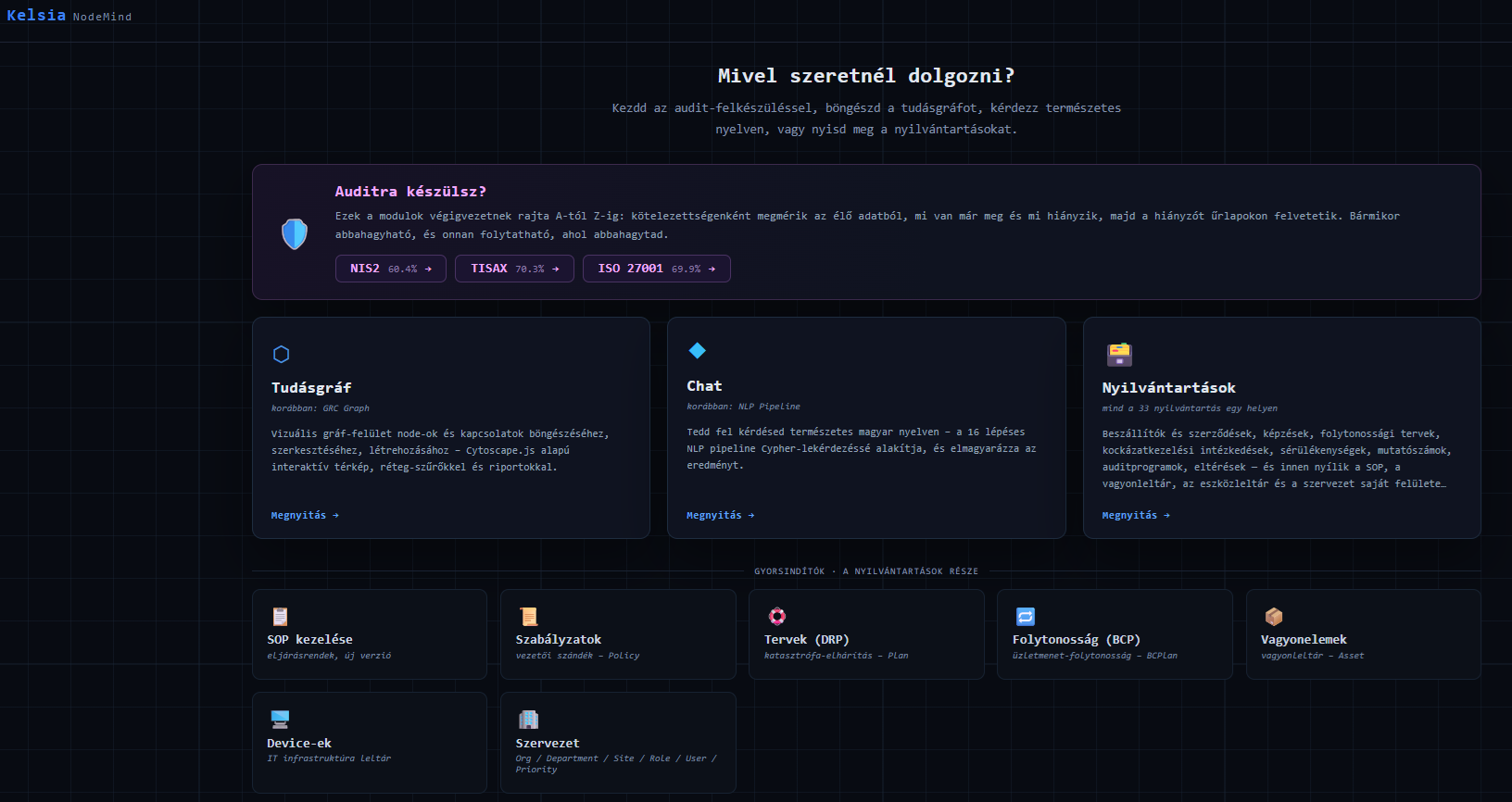Open the ISO 27001 69.9% audit module
Image resolution: width=1512 pixels, height=802 pixels.
coord(657,269)
